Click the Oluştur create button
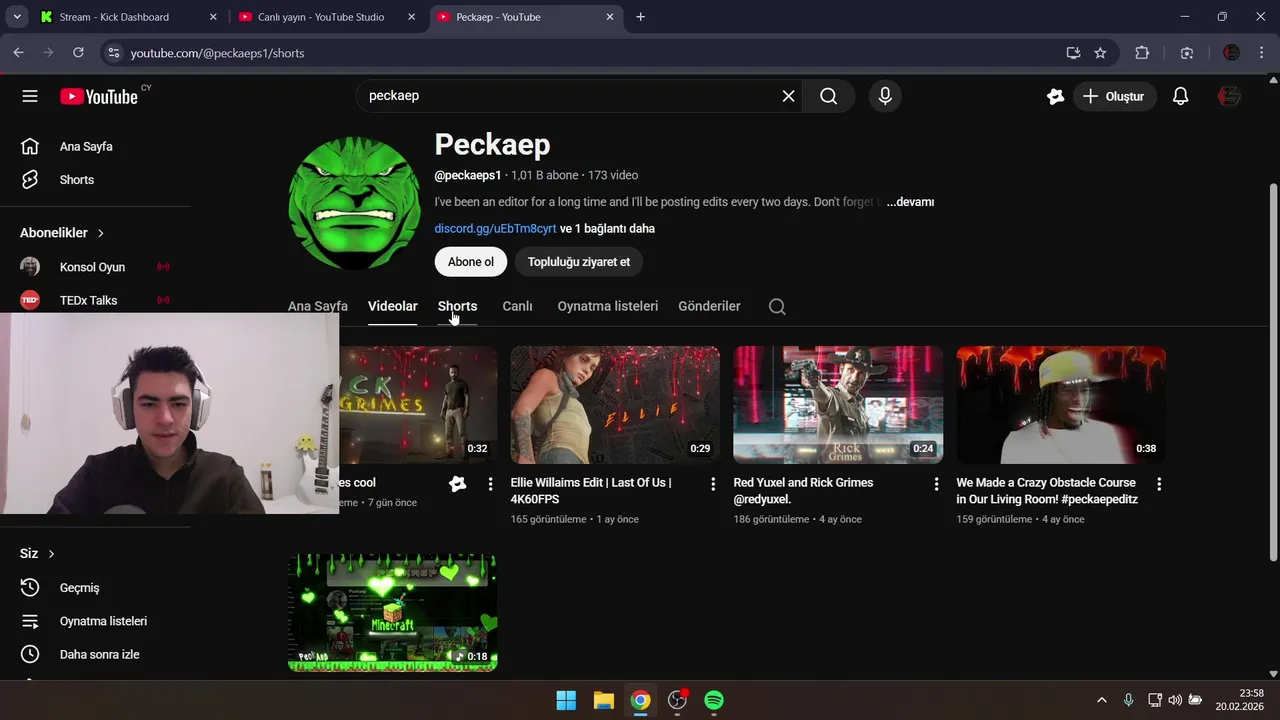 click(1115, 96)
